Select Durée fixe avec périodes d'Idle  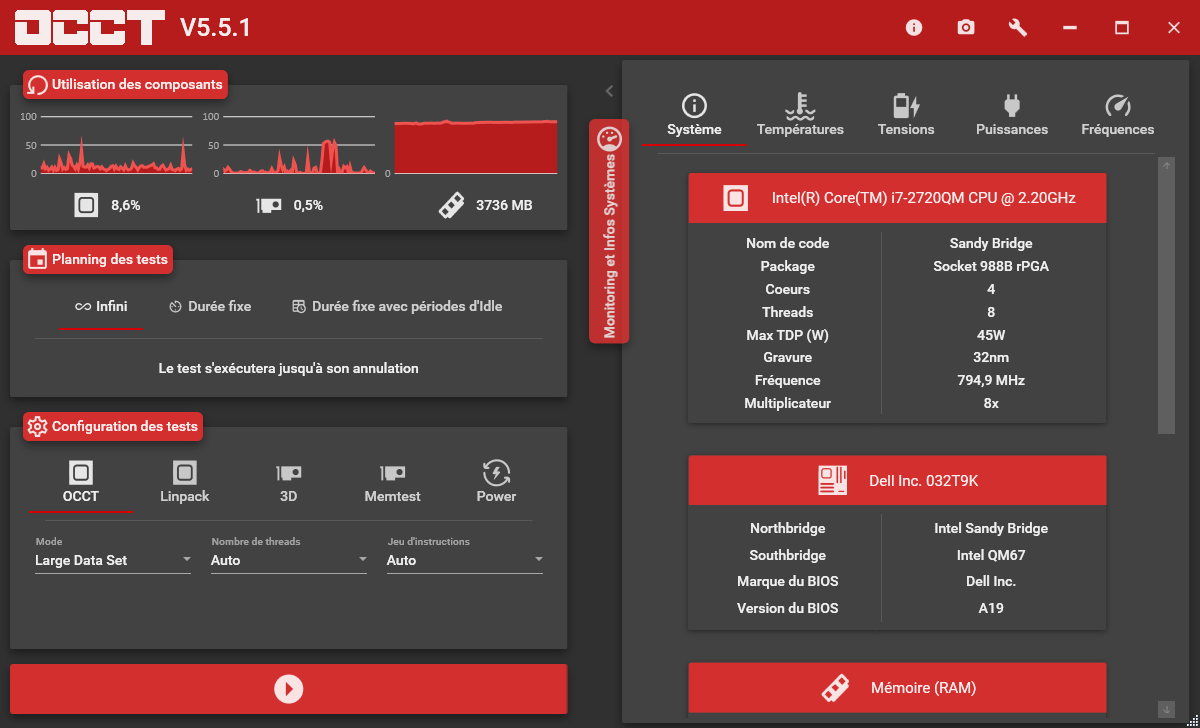[397, 307]
